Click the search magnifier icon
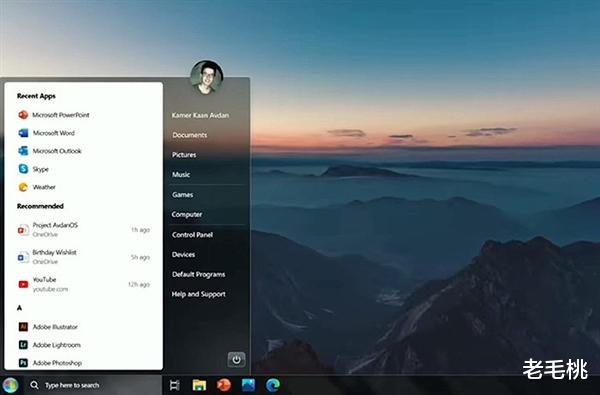The image size is (600, 395). (x=34, y=385)
